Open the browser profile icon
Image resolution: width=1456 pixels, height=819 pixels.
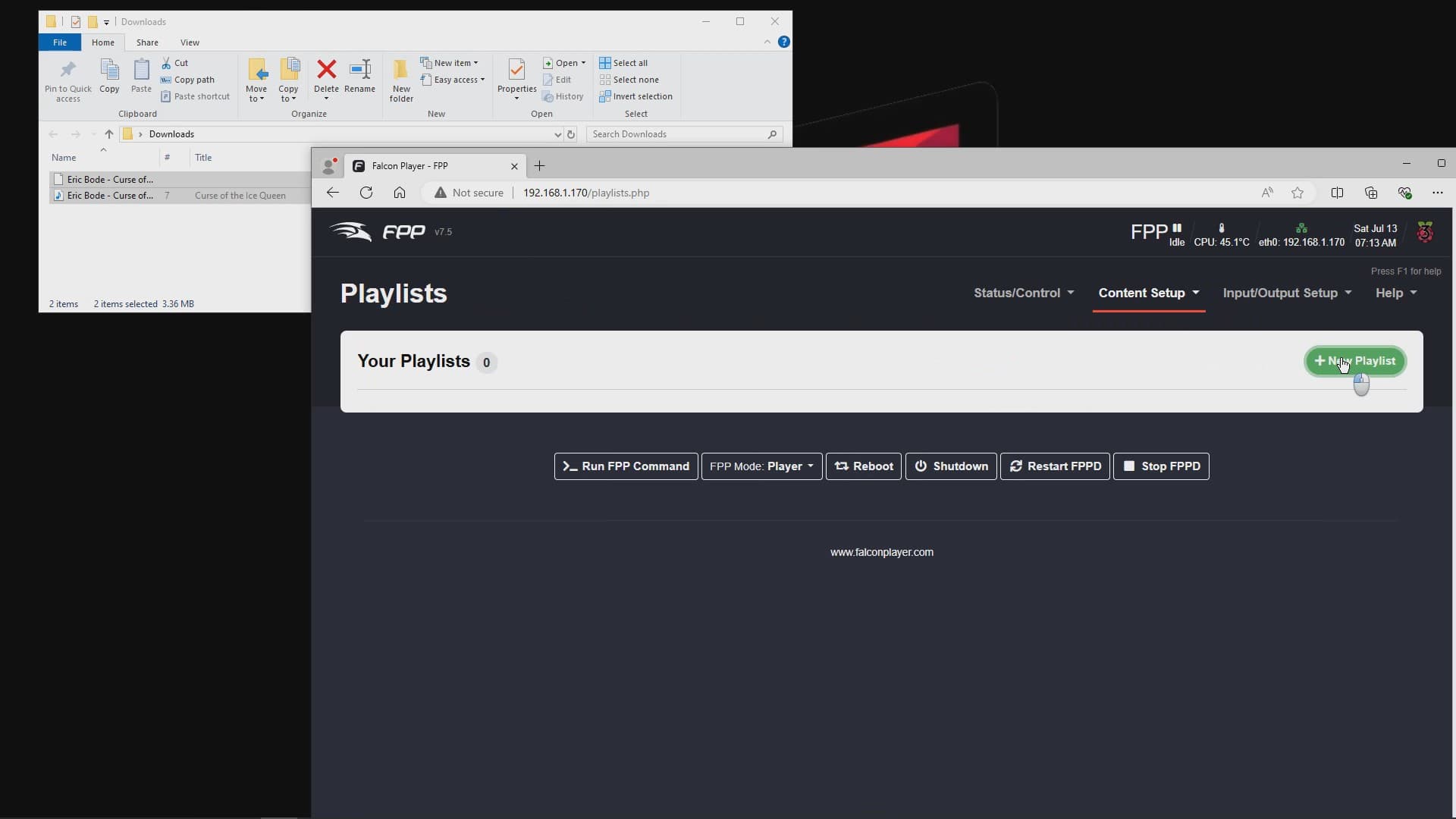point(329,165)
